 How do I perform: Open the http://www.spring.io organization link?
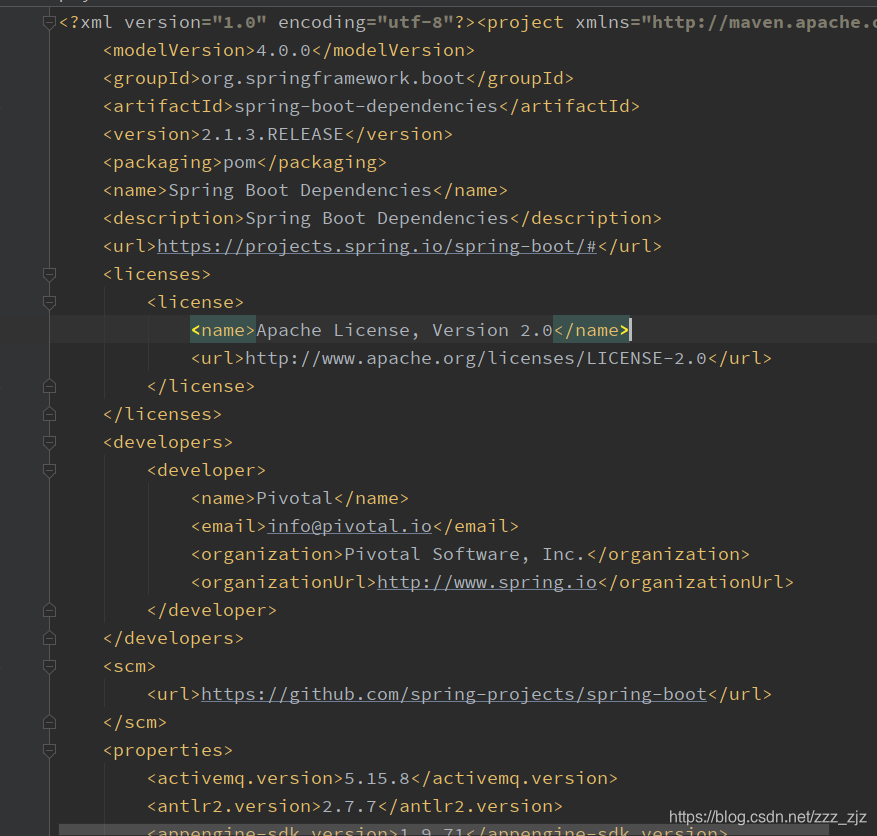tap(487, 582)
